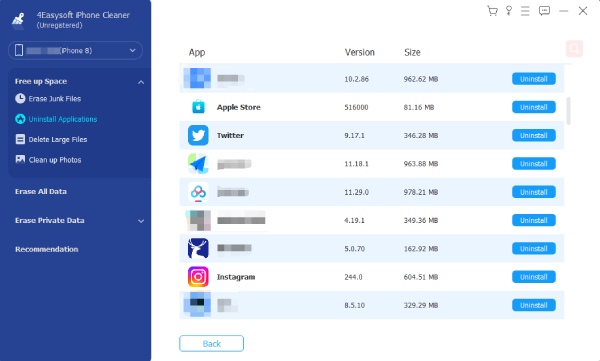Image resolution: width=600 pixels, height=361 pixels.
Task: Select Uninstall Applications menu item
Action: [63, 119]
